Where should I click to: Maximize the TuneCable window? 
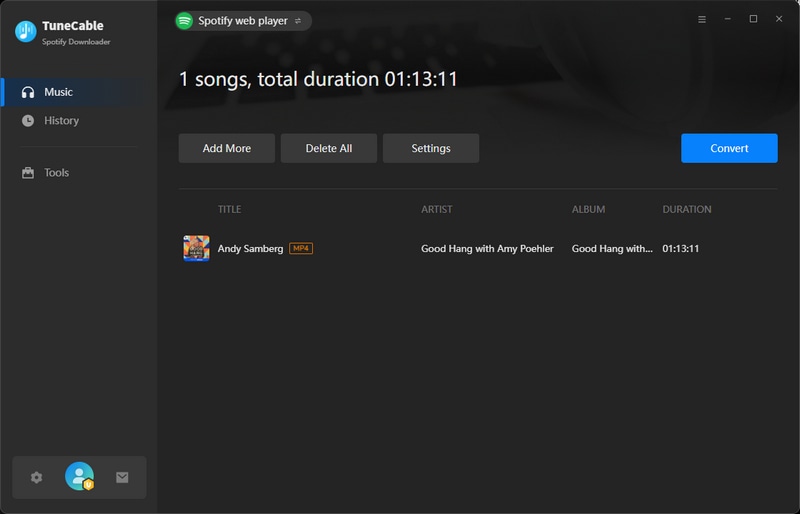753,19
